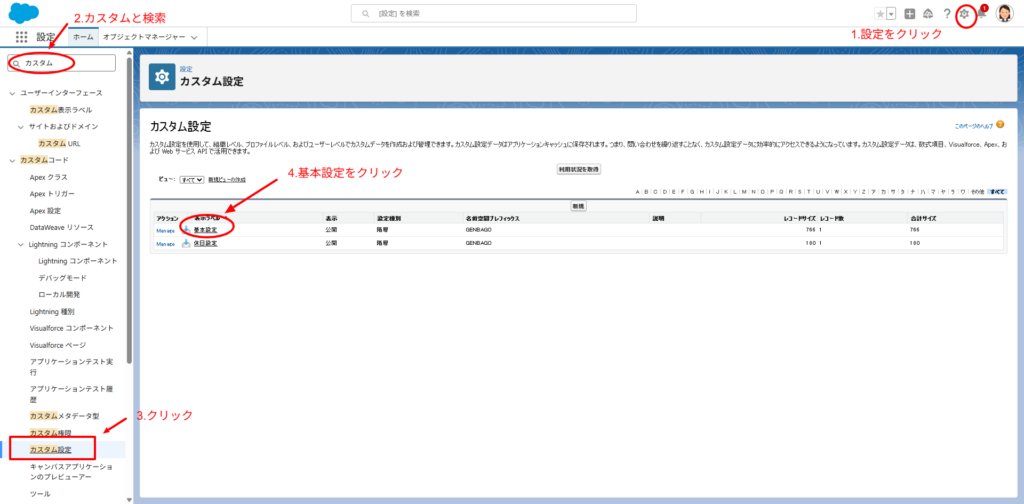Collapse the ユーザーインターフェース tree section

[x=12, y=93]
